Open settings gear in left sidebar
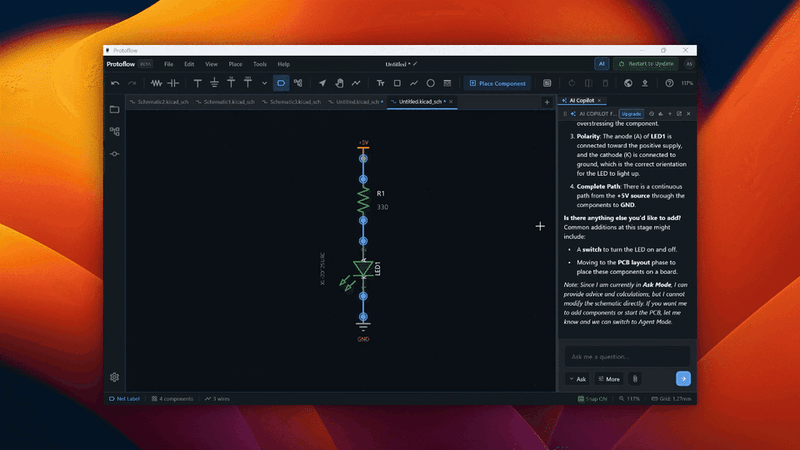This screenshot has width=800, height=450. [114, 377]
